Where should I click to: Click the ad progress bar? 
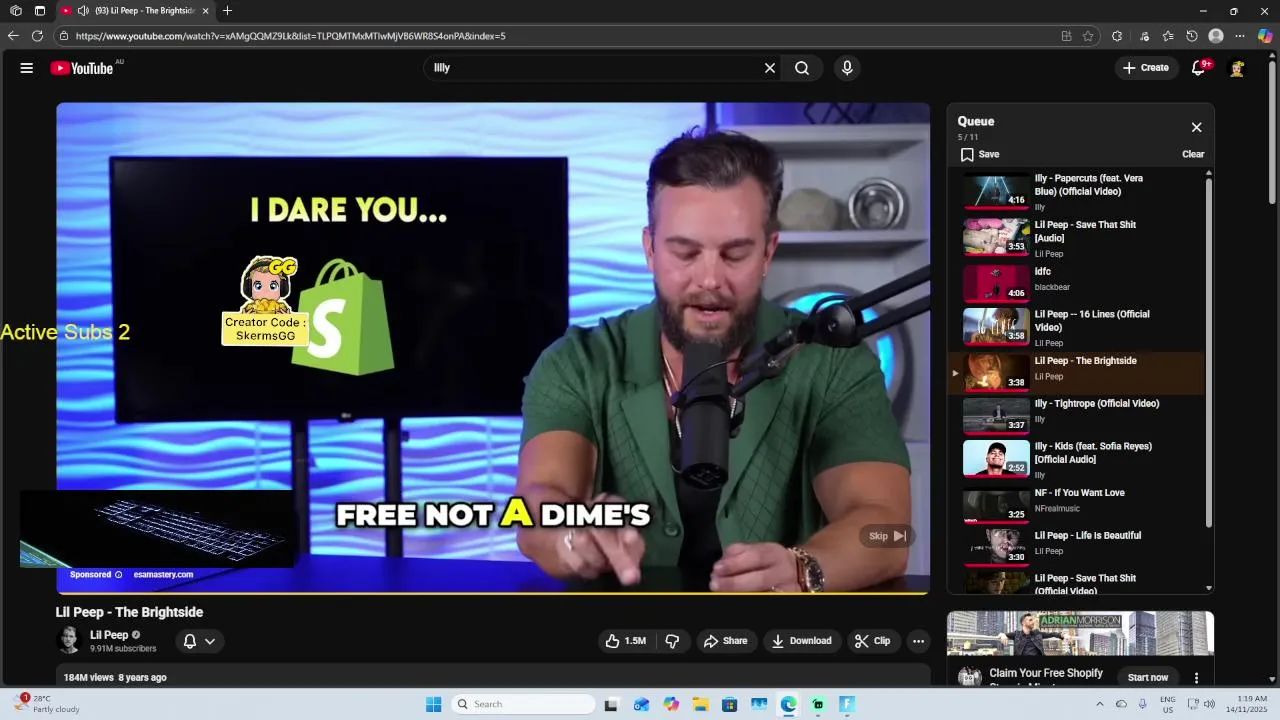[493, 593]
